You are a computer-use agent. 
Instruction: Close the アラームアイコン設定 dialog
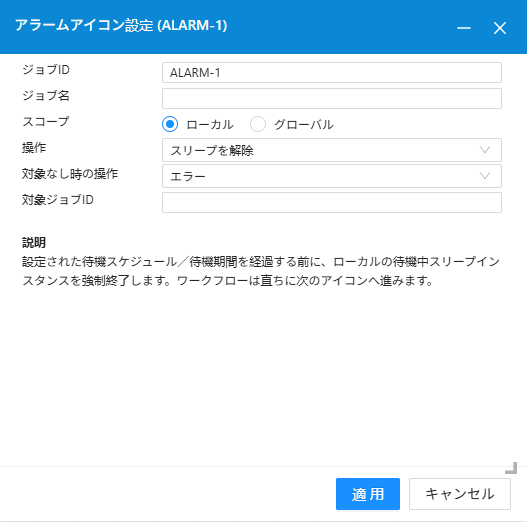tap(500, 28)
